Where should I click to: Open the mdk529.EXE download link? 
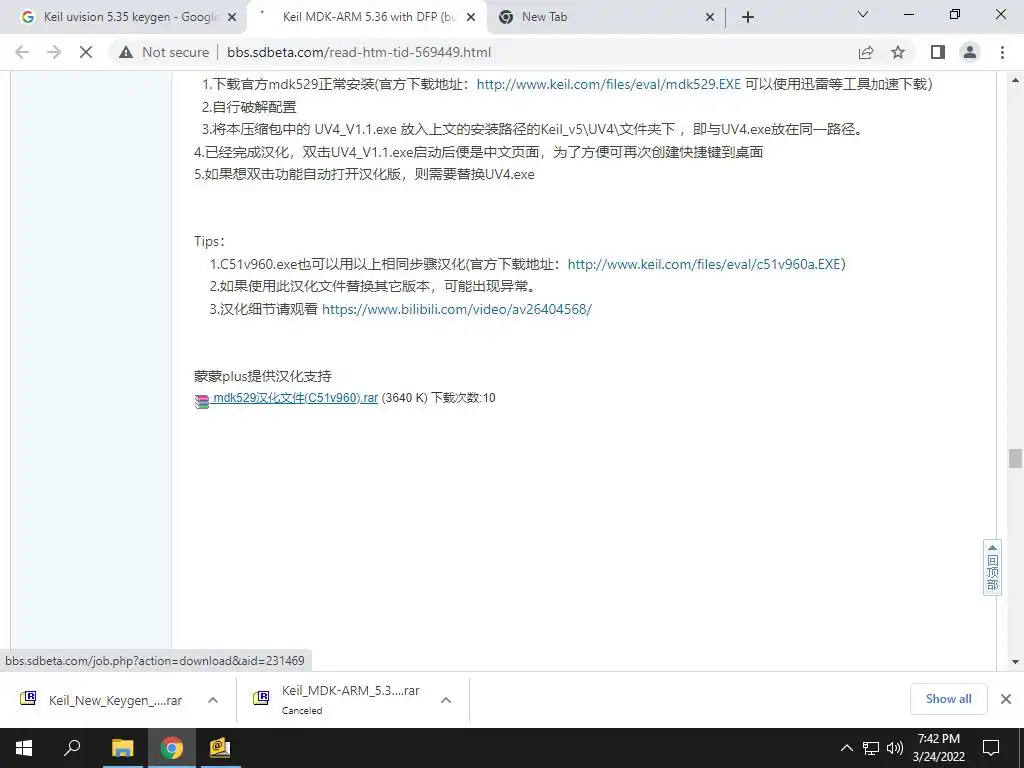pos(609,84)
